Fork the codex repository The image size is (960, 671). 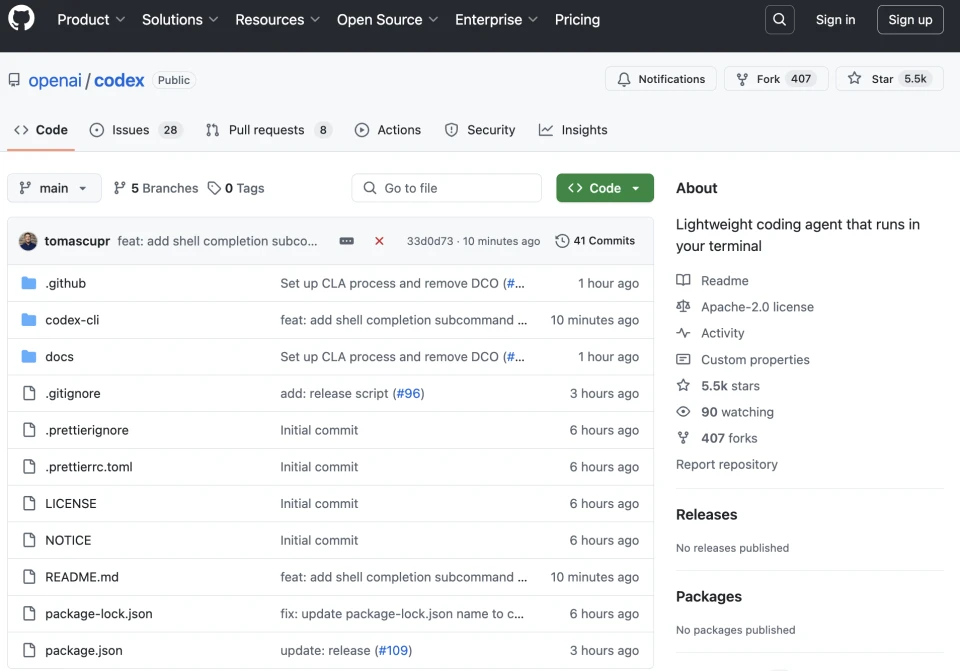pyautogui.click(x=776, y=79)
